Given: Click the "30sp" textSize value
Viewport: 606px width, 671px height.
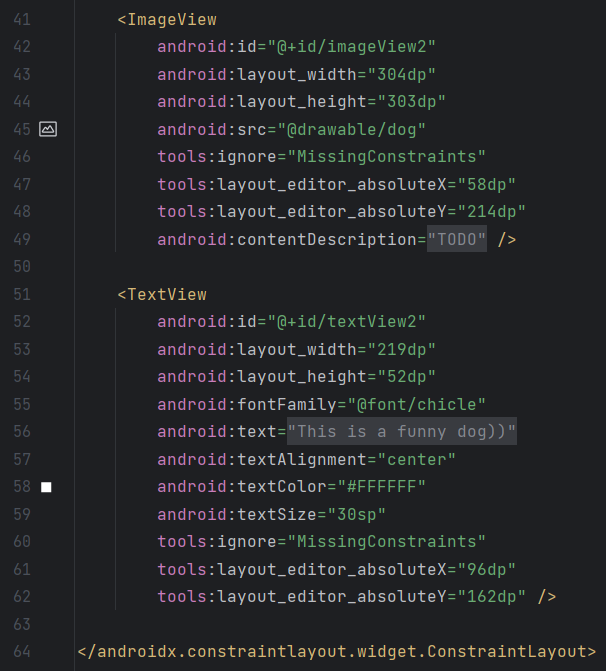Looking at the screenshot, I should point(356,514).
